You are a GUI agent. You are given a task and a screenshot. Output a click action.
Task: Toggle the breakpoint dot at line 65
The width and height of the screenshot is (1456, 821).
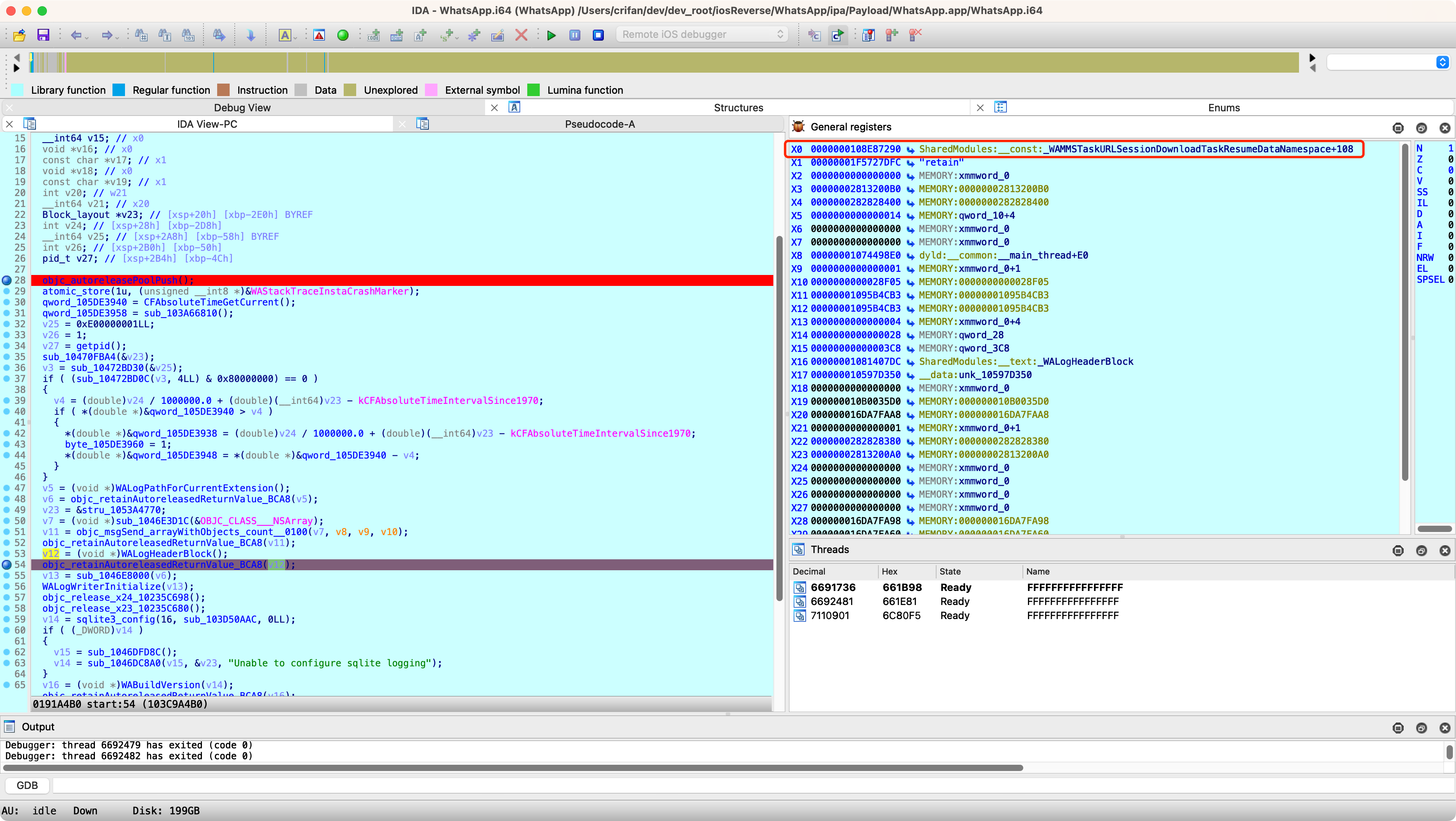tap(7, 685)
